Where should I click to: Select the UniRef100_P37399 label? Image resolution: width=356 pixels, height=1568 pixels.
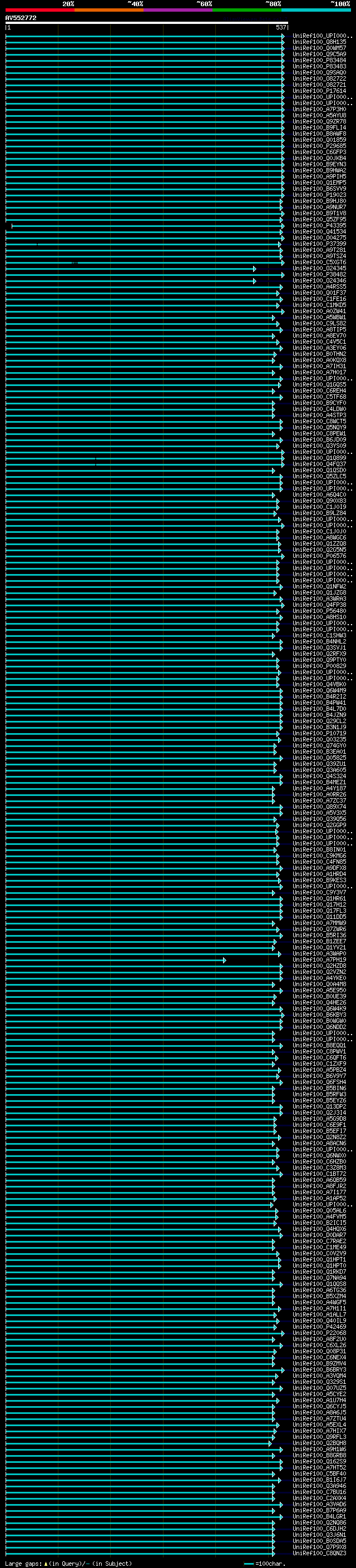click(x=319, y=244)
